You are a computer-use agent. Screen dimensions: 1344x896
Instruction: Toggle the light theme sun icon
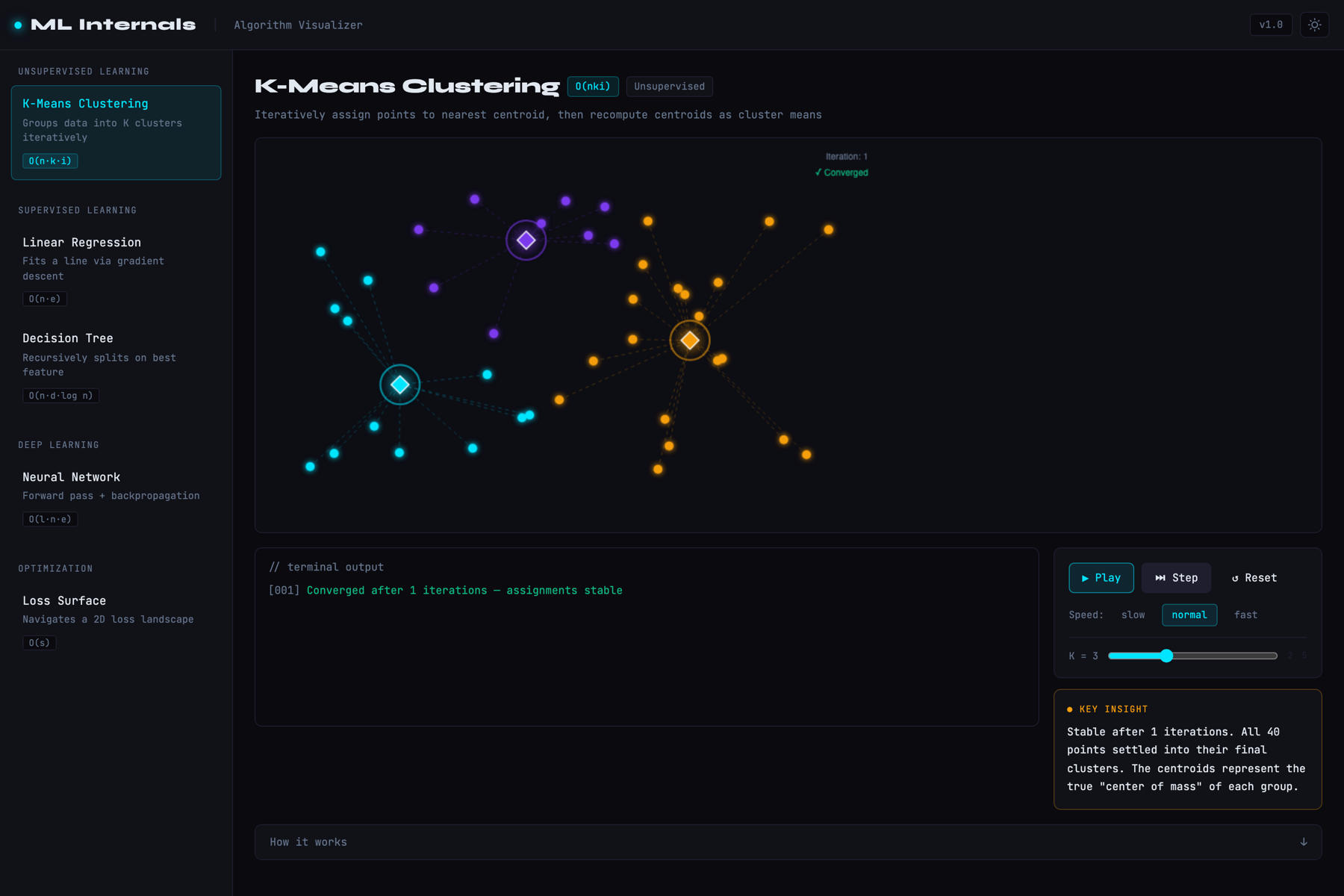1314,25
